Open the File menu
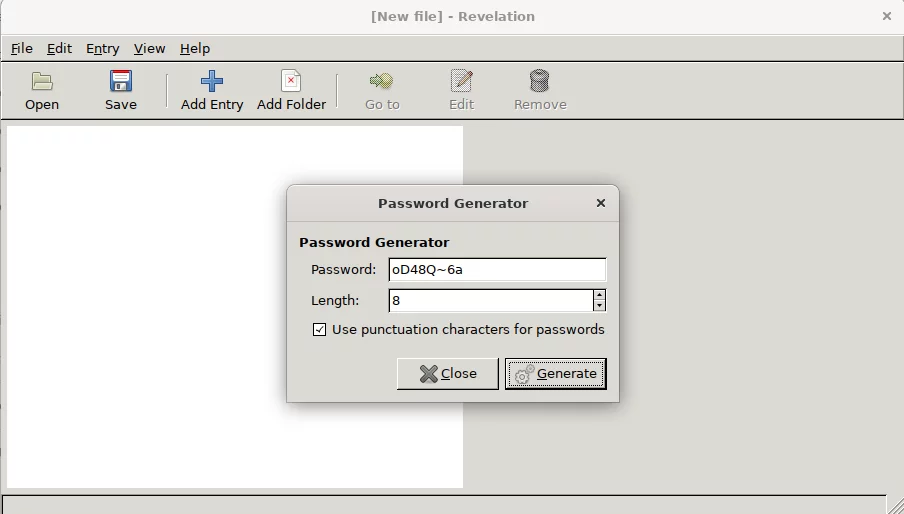The width and height of the screenshot is (904, 514). [x=22, y=48]
